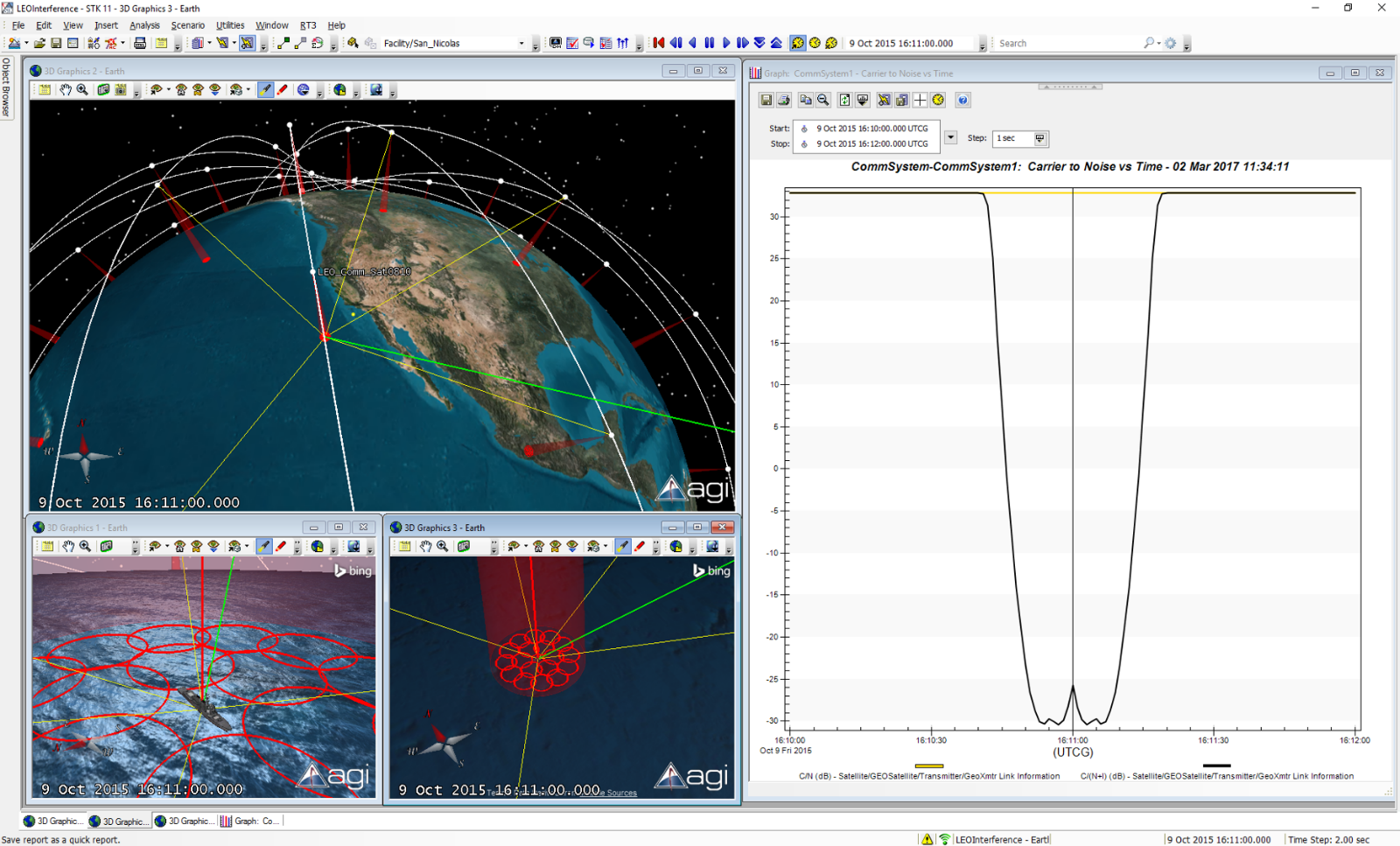
Task: Open the scenario with the folder icon
Action: tap(39, 43)
